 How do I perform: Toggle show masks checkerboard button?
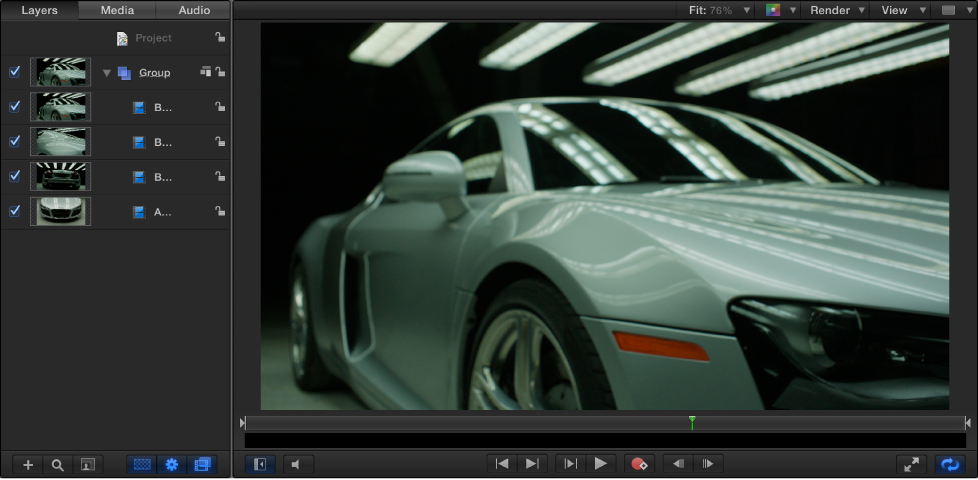pyautogui.click(x=142, y=464)
